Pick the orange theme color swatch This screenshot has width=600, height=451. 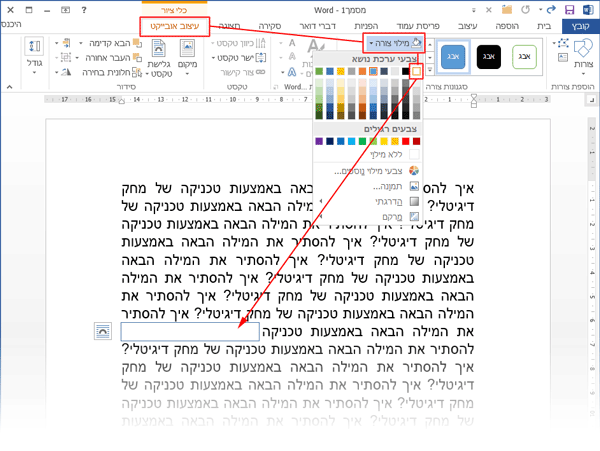362,71
